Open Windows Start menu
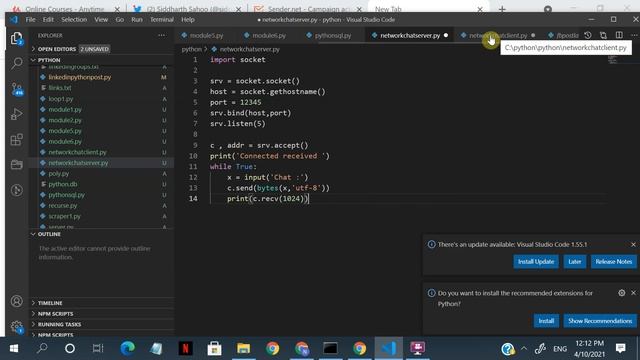This screenshot has height=360, width=640. tap(13, 349)
